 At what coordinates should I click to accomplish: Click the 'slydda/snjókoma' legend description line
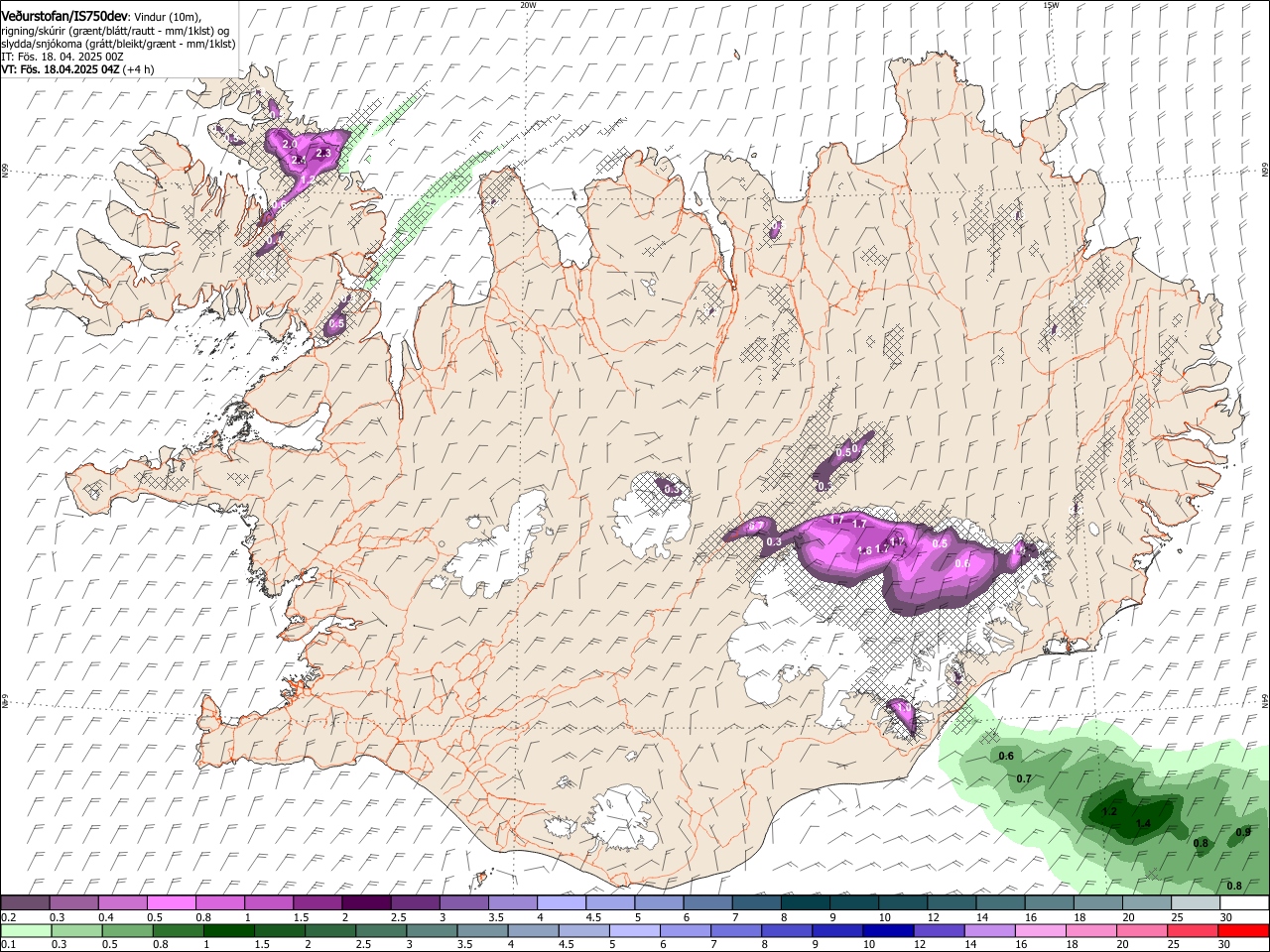coord(118,44)
